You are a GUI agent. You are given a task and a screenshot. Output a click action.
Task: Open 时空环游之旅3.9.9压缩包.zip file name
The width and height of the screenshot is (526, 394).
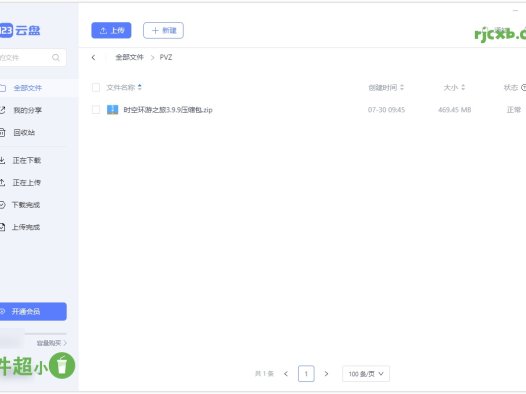(x=168, y=110)
